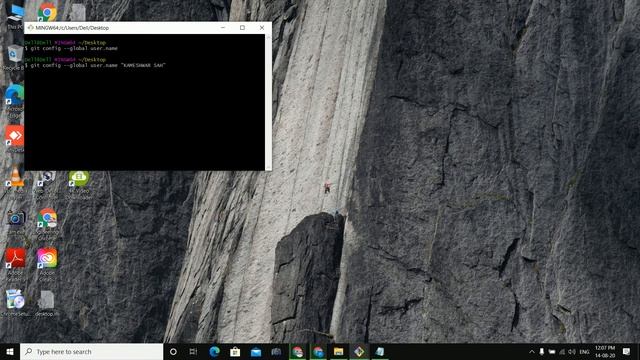Open the Camera app from the taskbar
This screenshot has width=640, height=360.
click(276, 351)
